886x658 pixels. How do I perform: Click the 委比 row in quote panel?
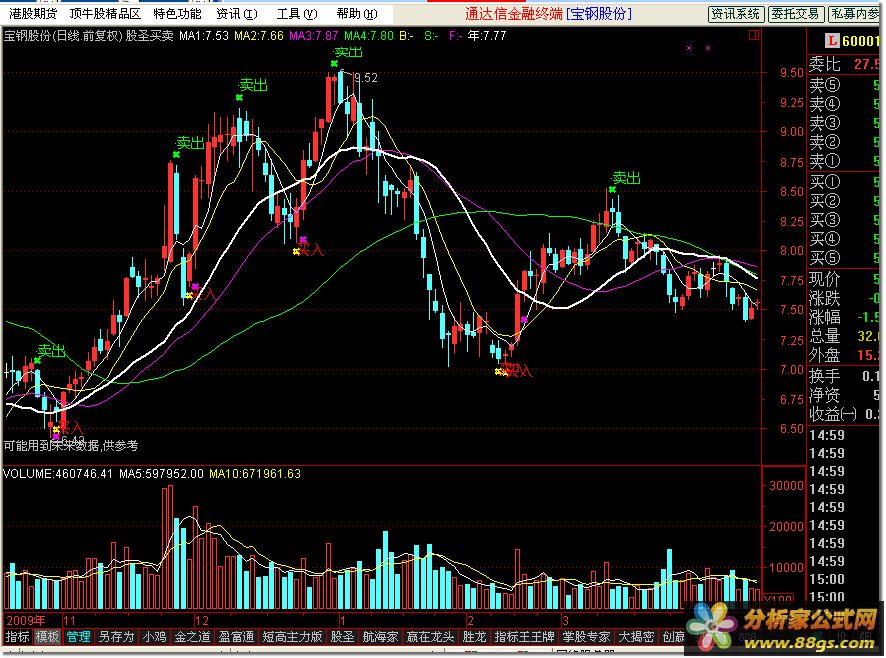(844, 64)
